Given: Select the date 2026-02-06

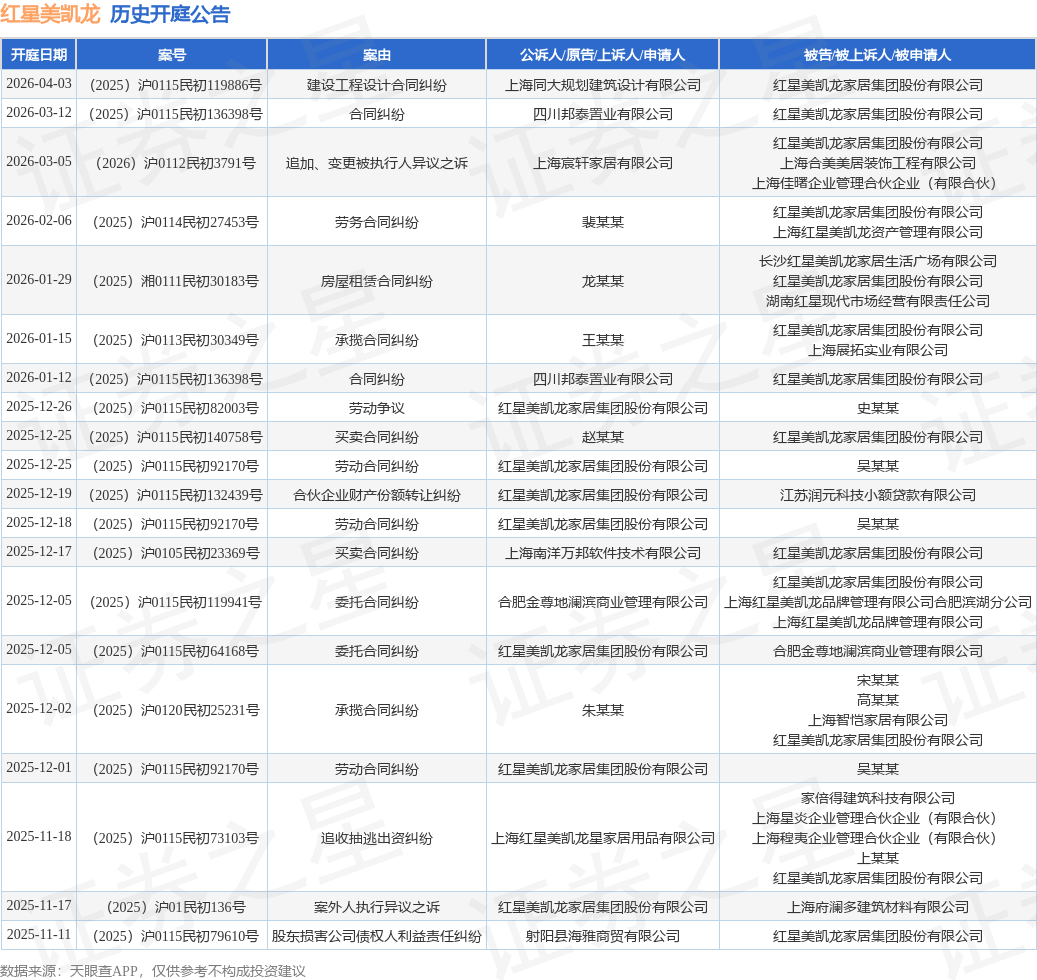Looking at the screenshot, I should tap(39, 220).
